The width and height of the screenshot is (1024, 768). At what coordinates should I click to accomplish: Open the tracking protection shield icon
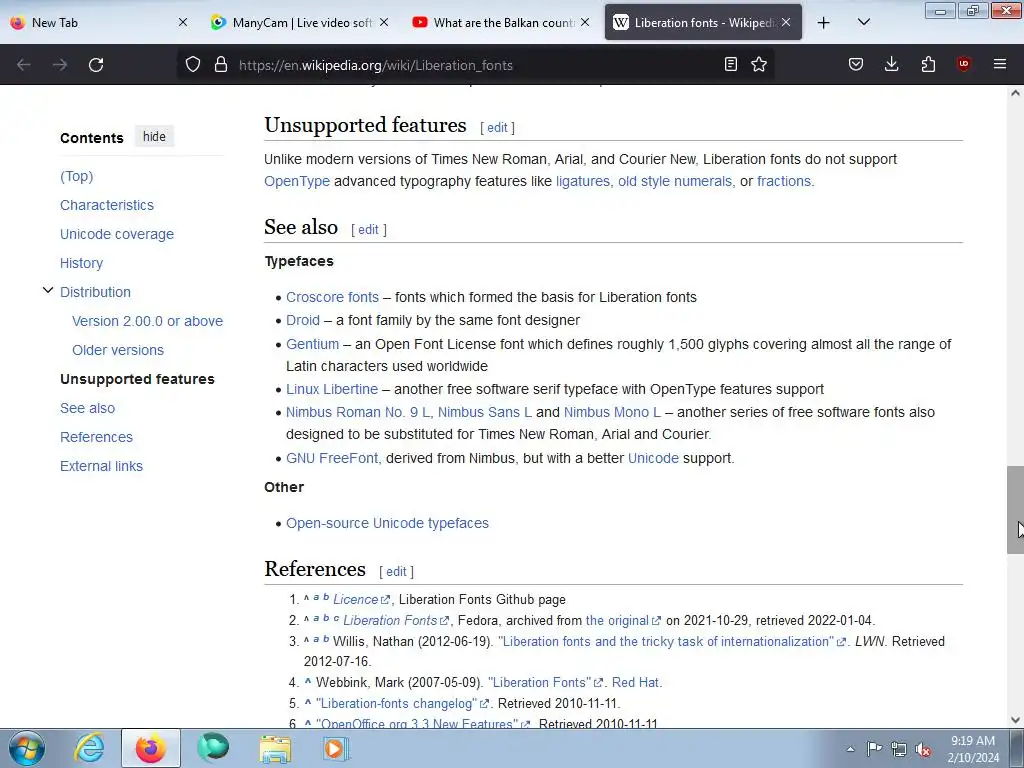pyautogui.click(x=193, y=65)
